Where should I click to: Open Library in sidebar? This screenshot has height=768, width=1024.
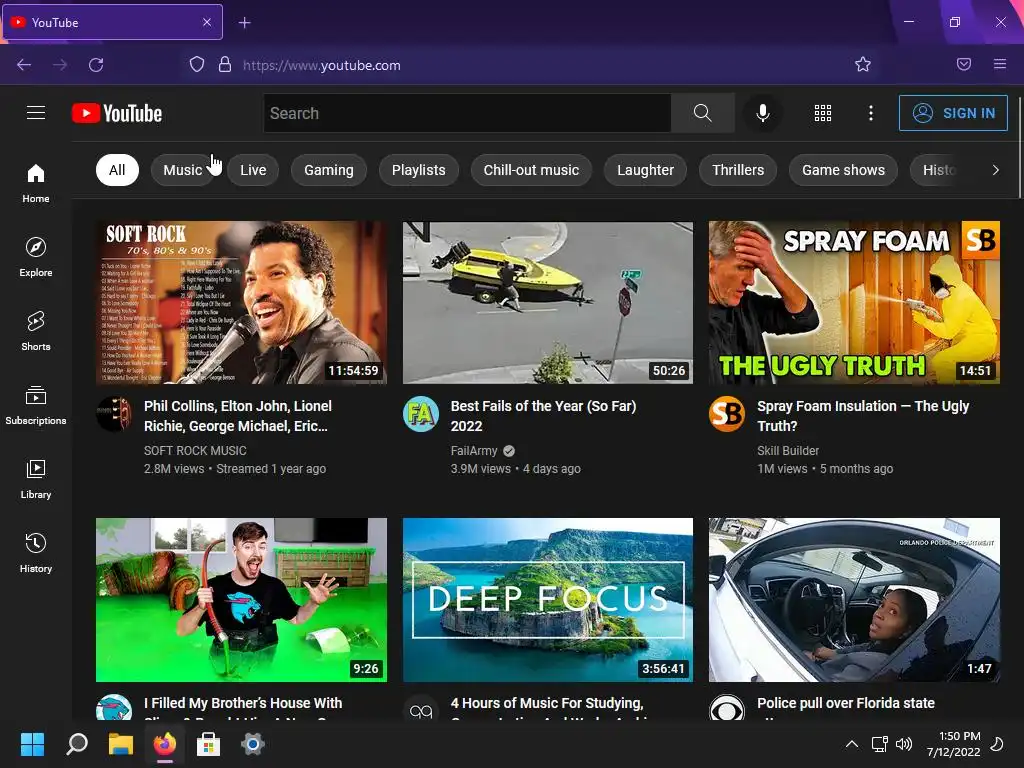point(36,479)
